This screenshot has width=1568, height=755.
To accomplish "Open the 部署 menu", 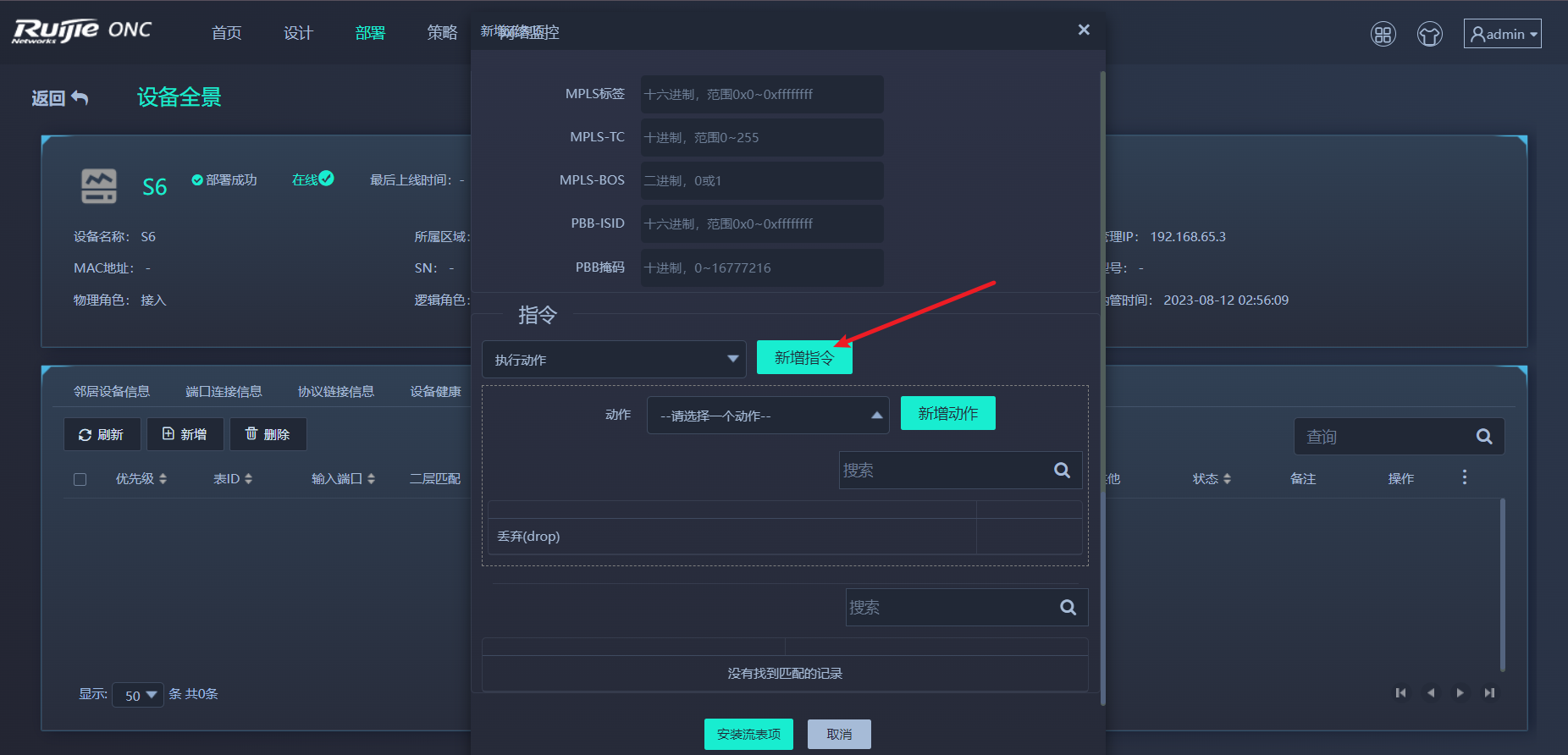I will (x=370, y=33).
